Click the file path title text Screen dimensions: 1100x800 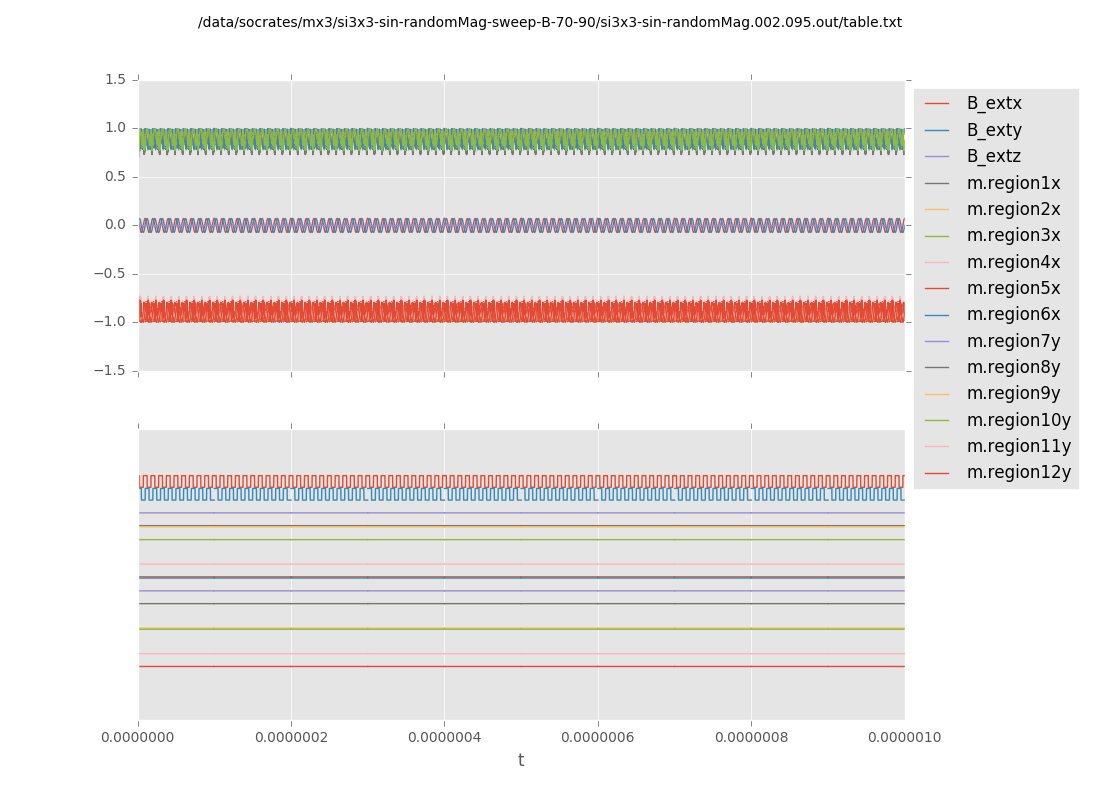tap(549, 23)
